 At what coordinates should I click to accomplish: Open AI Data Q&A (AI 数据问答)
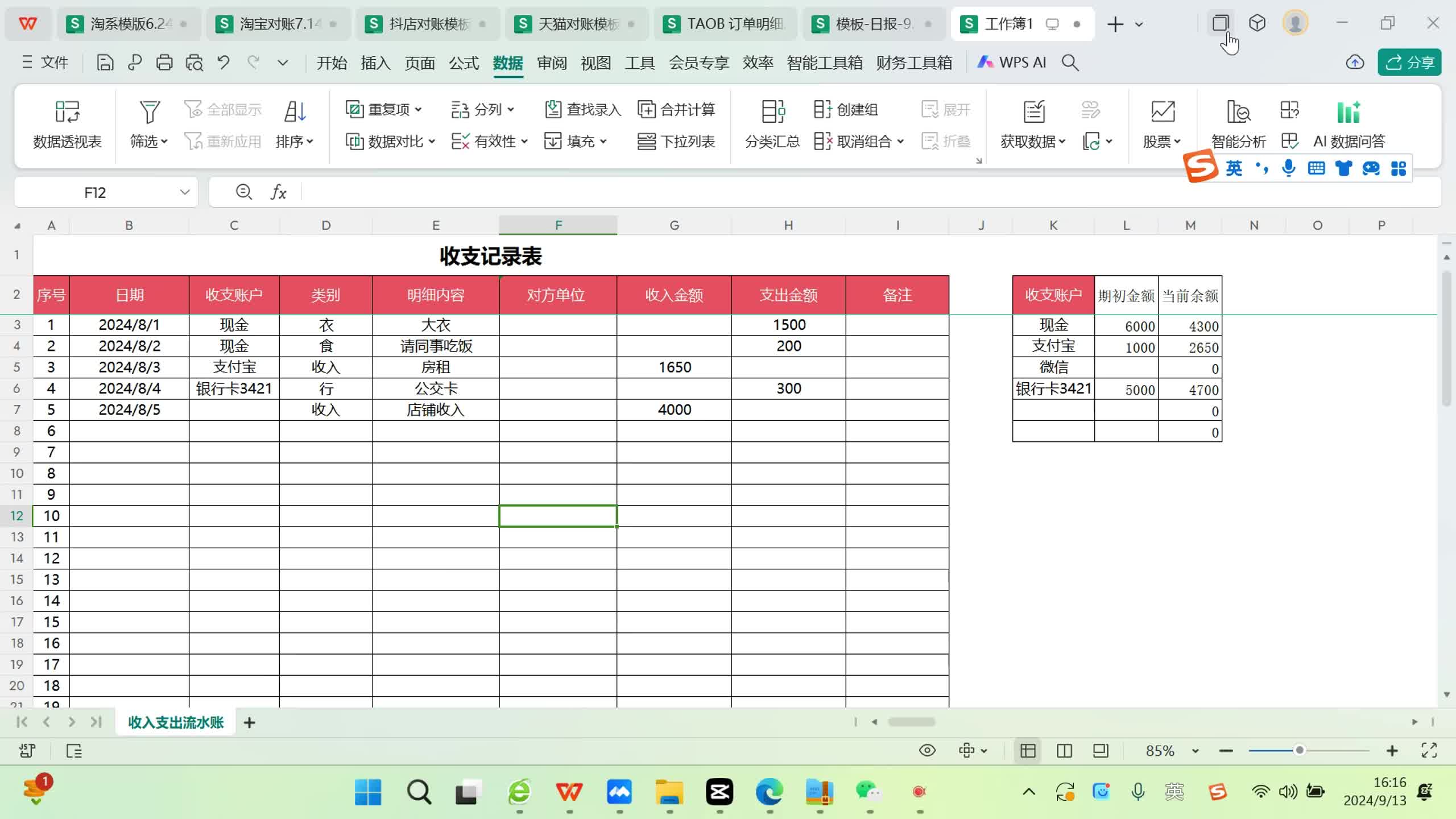point(1349,125)
